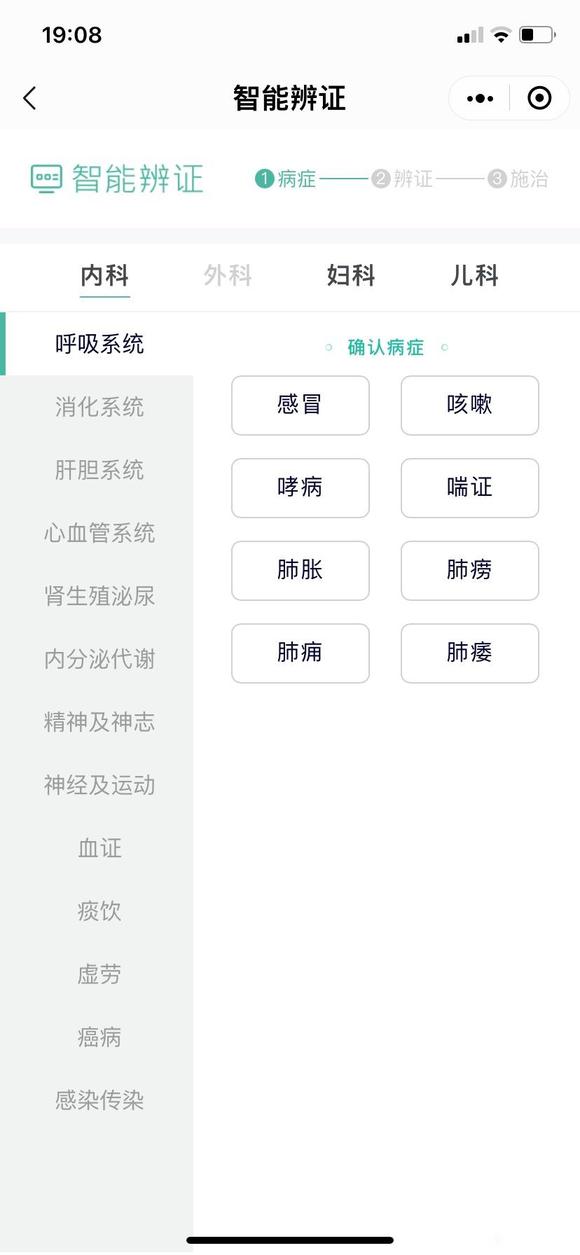Tap the back chevron arrow
The image size is (580, 1255).
click(29, 98)
